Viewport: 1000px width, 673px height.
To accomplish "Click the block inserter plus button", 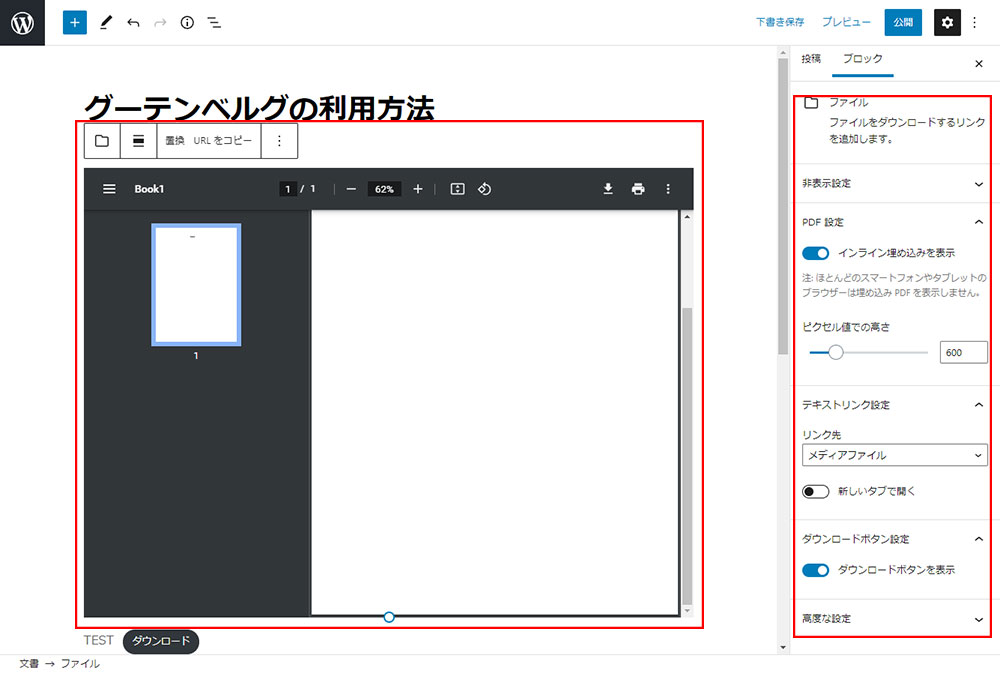I will 75,22.
